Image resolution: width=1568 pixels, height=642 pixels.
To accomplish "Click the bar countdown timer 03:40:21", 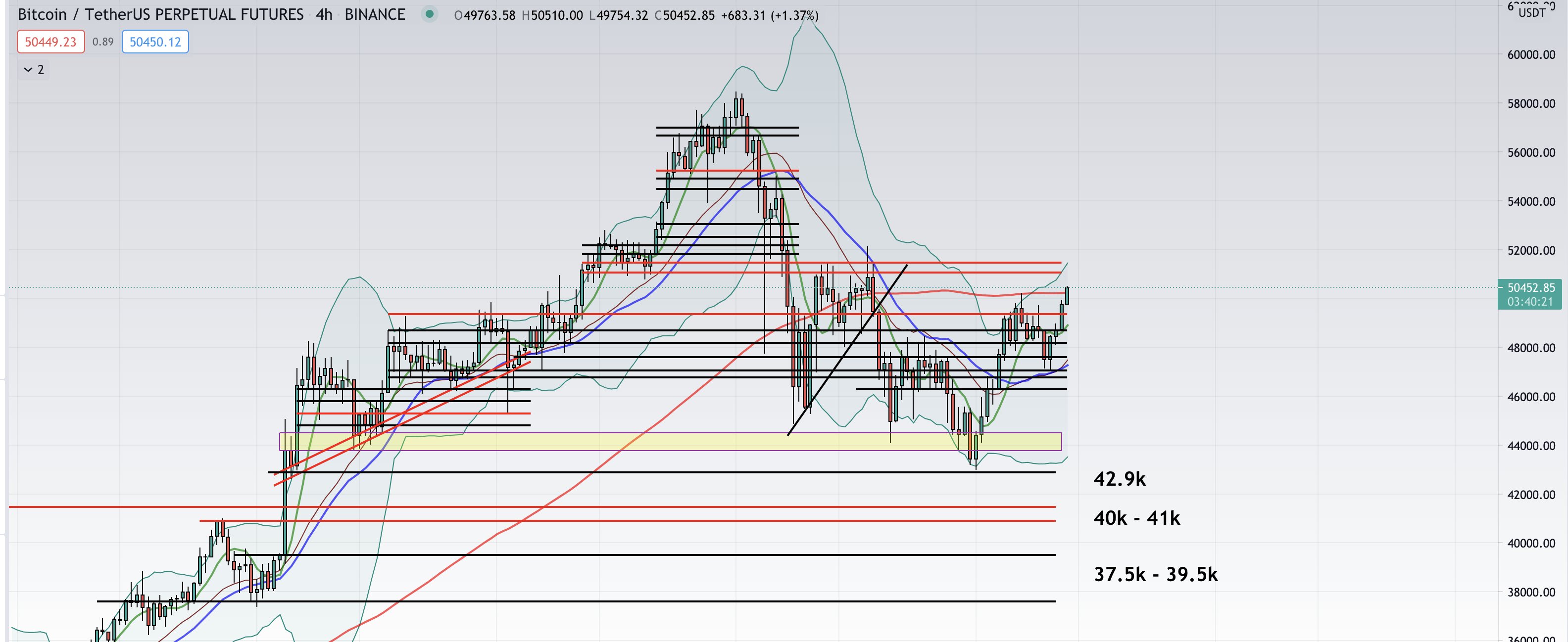I will pos(1531,302).
